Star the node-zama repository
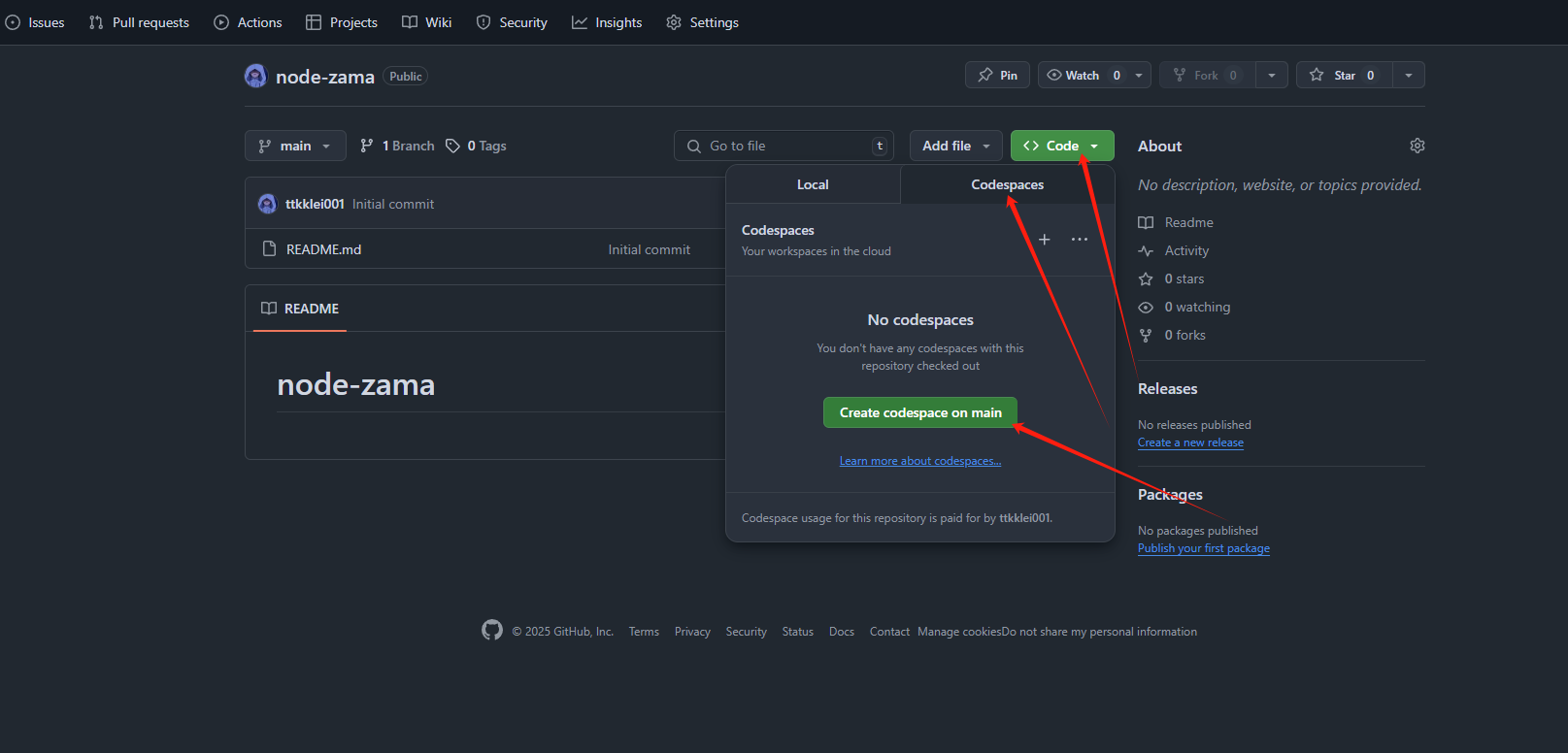The width and height of the screenshot is (1568, 753). (x=1345, y=75)
